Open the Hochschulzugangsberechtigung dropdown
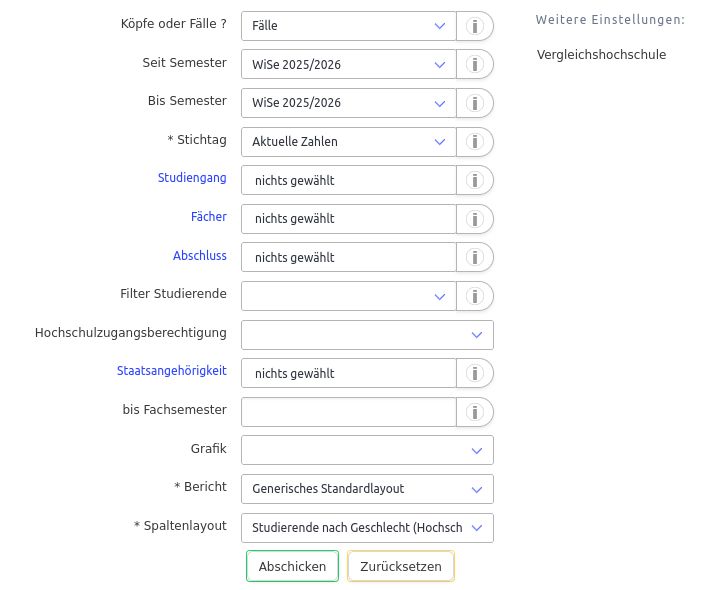 click(367, 335)
